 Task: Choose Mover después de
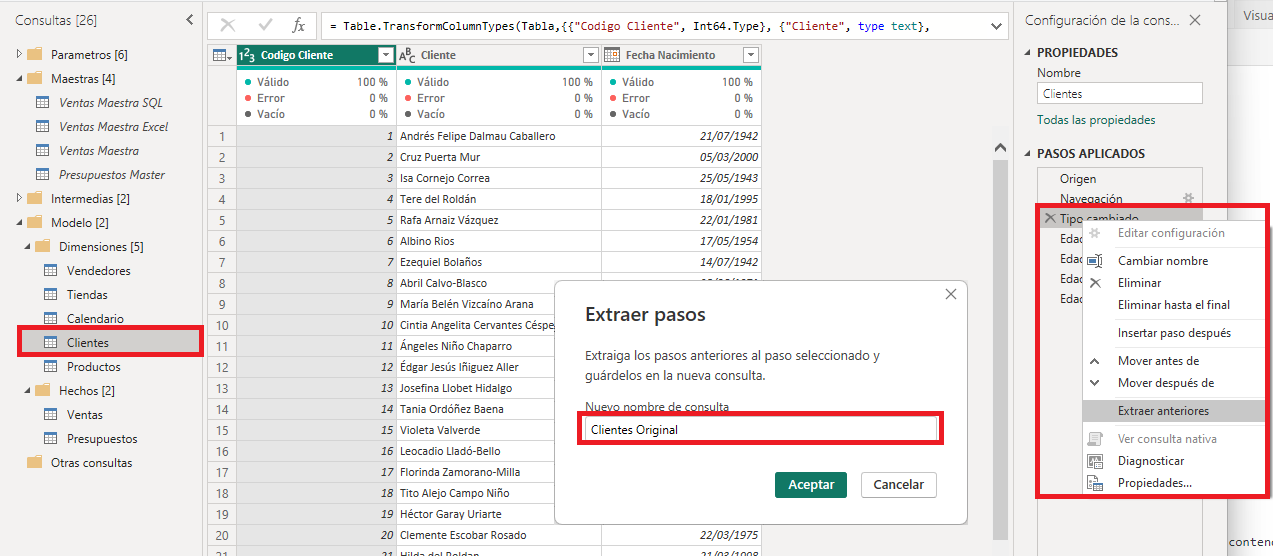[x=1166, y=383]
